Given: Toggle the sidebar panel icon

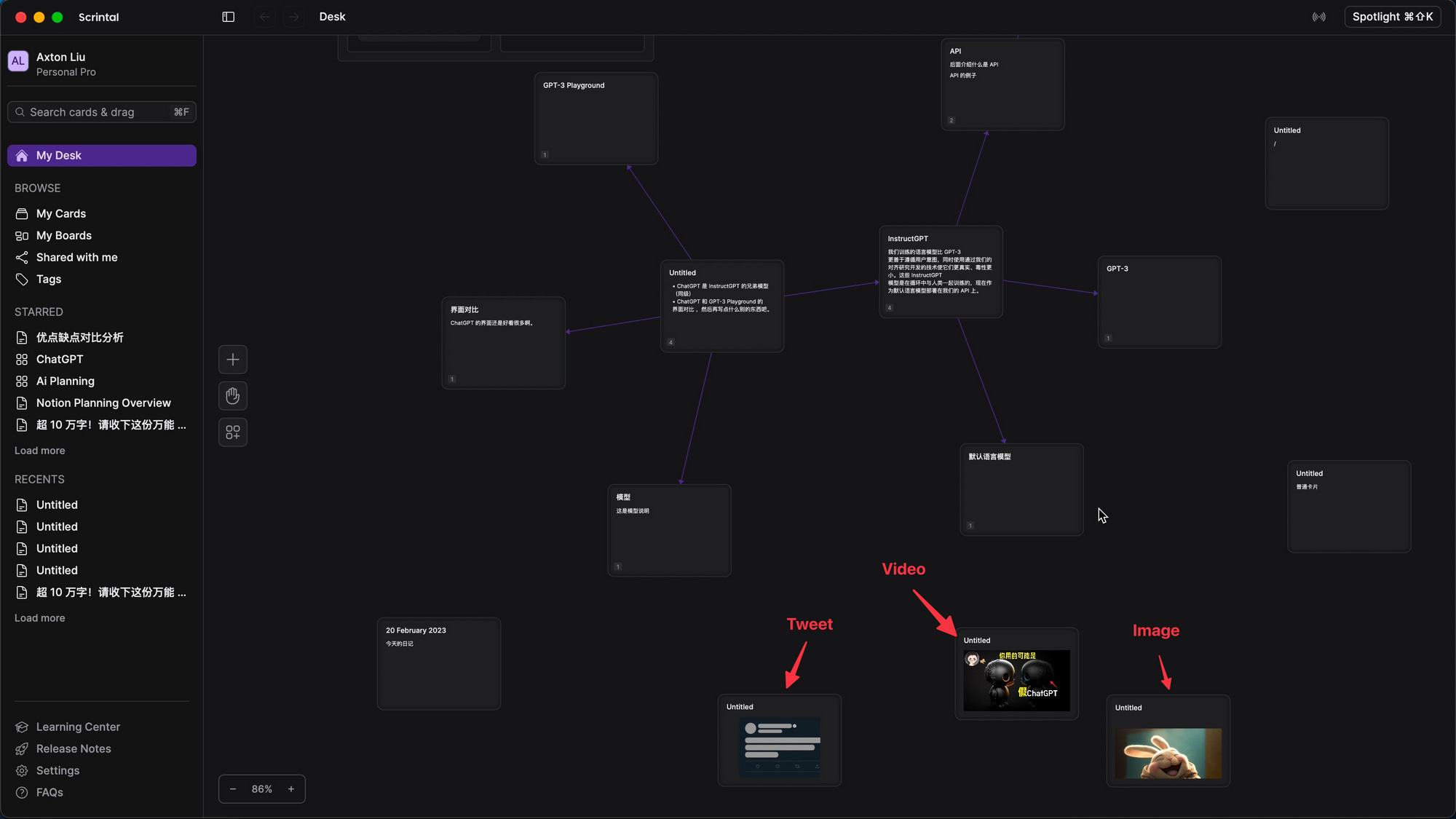Looking at the screenshot, I should click(x=228, y=17).
